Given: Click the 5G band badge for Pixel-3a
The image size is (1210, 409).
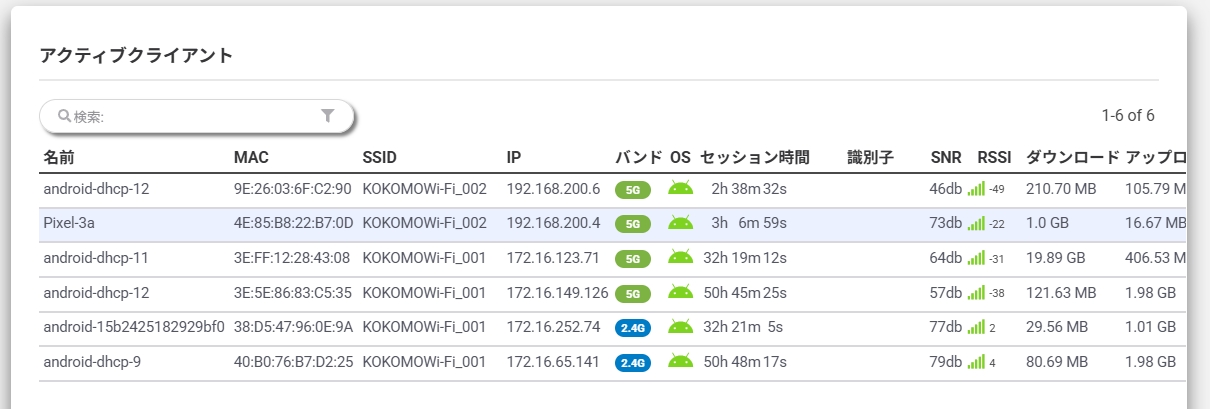Looking at the screenshot, I should 632,224.
